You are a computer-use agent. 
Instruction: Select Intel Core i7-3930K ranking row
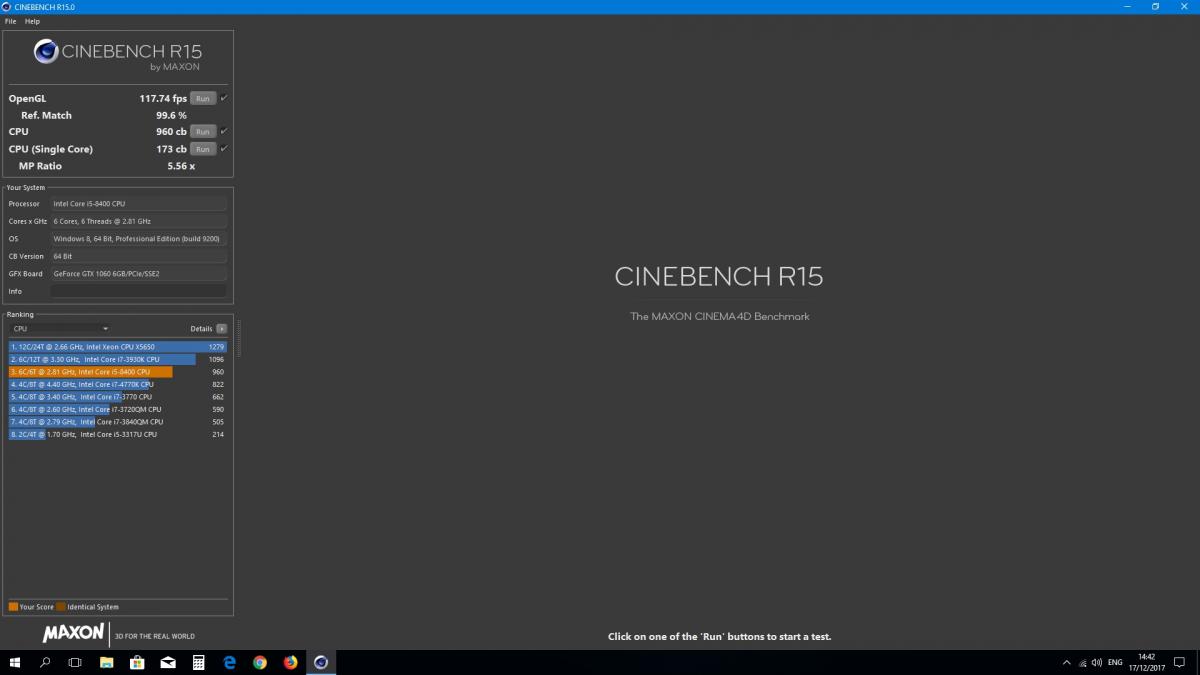click(x=118, y=359)
